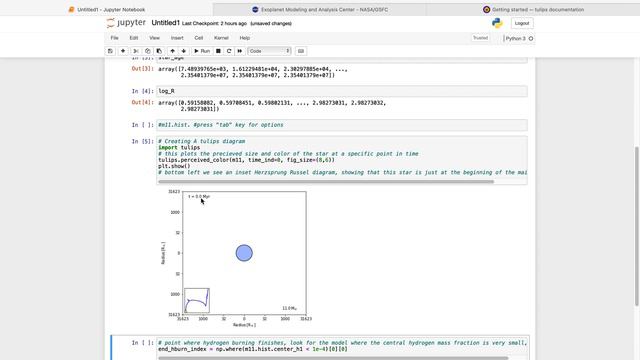Screen dimensions: 640x360
Task: Click into the log_R input cell
Action: [342, 91]
